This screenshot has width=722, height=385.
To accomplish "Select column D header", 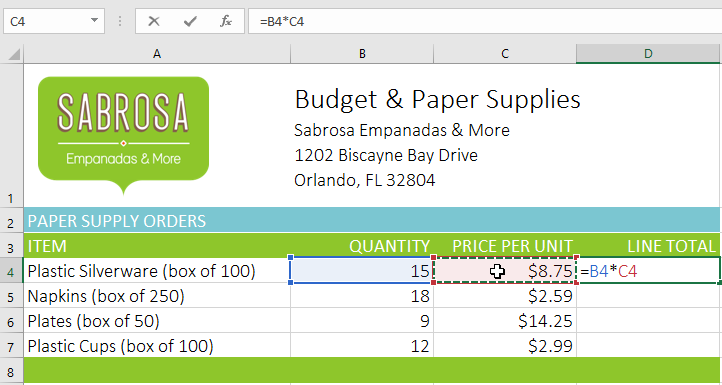I will click(x=647, y=54).
